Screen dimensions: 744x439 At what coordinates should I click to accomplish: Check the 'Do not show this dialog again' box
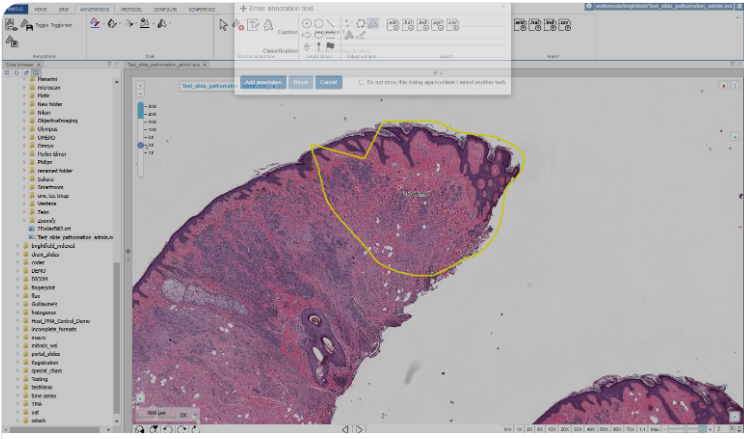[361, 82]
